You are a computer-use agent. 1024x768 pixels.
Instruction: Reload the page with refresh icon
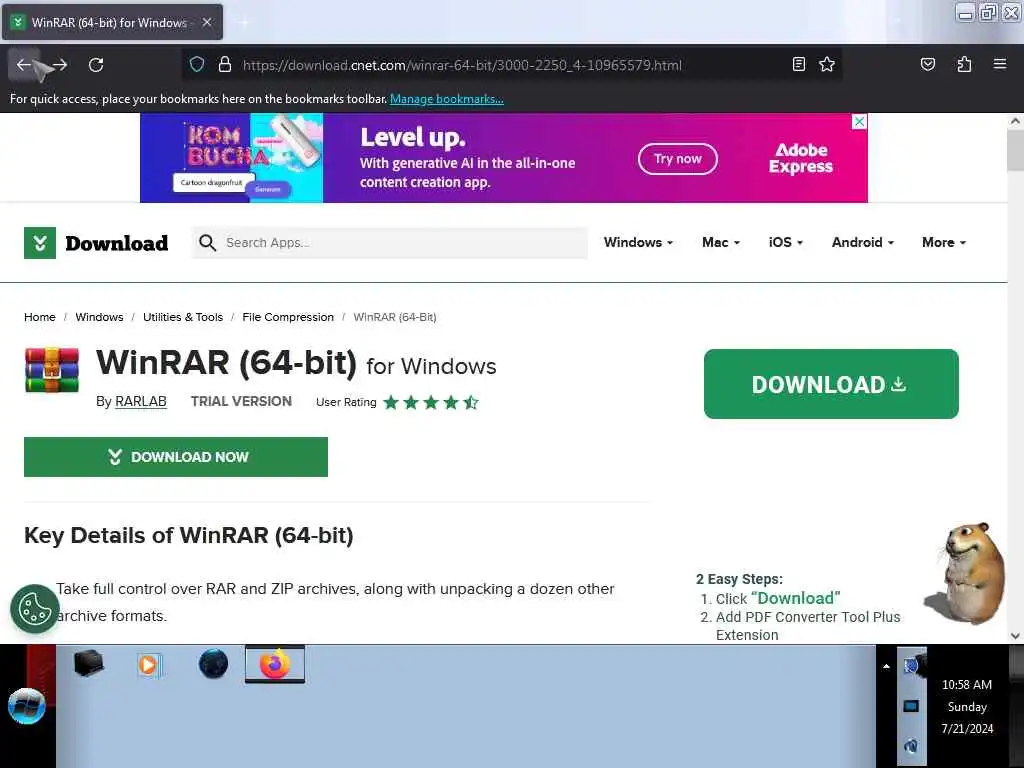pos(96,65)
